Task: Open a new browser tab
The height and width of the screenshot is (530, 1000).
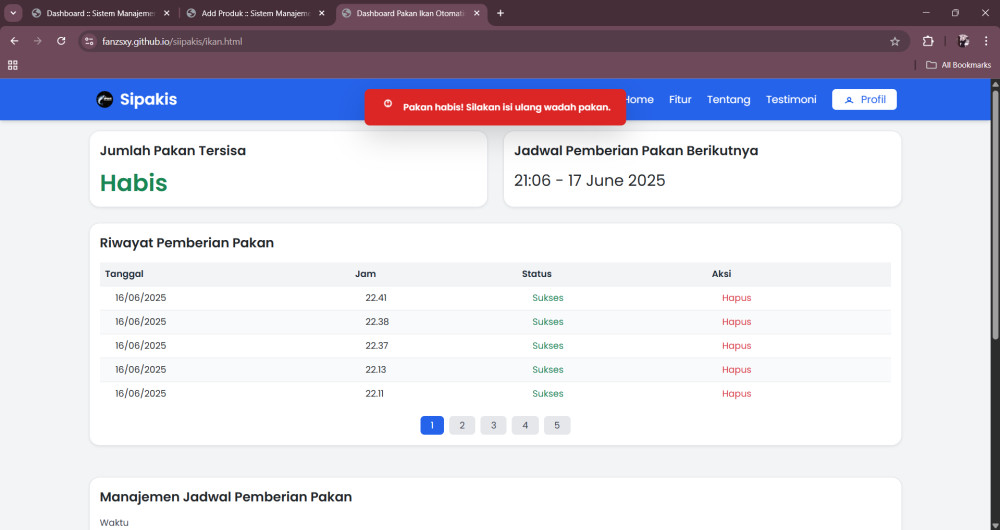Action: point(500,13)
